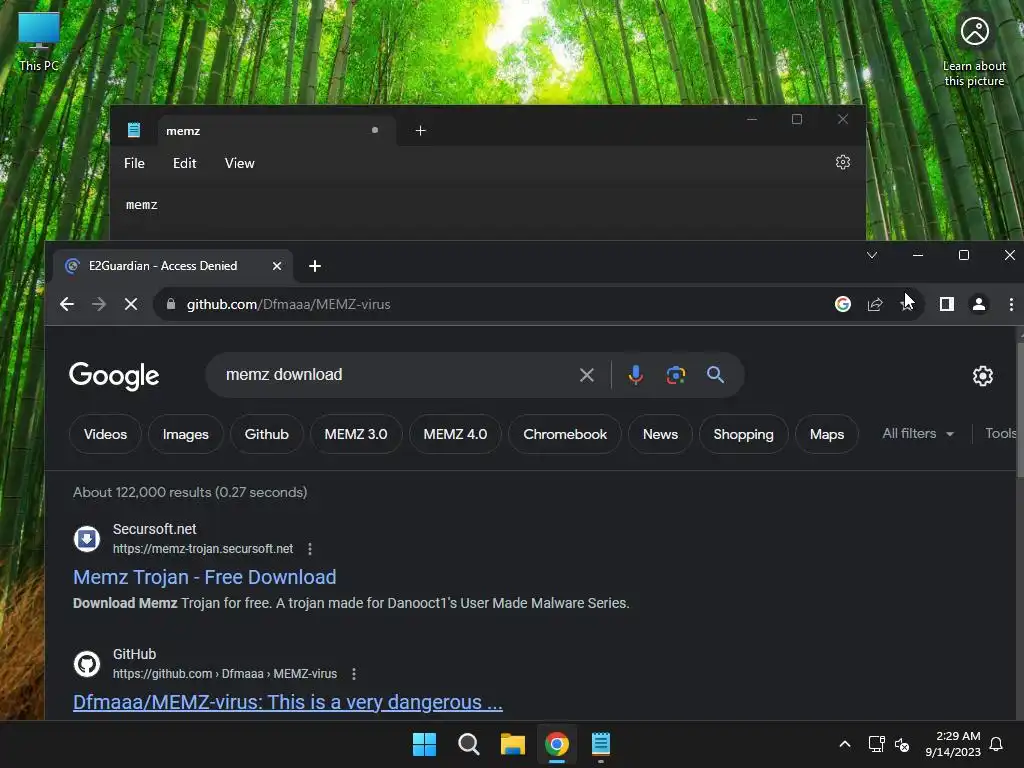Open clock showing 2:29 AM
The height and width of the screenshot is (768, 1024).
pos(953,744)
